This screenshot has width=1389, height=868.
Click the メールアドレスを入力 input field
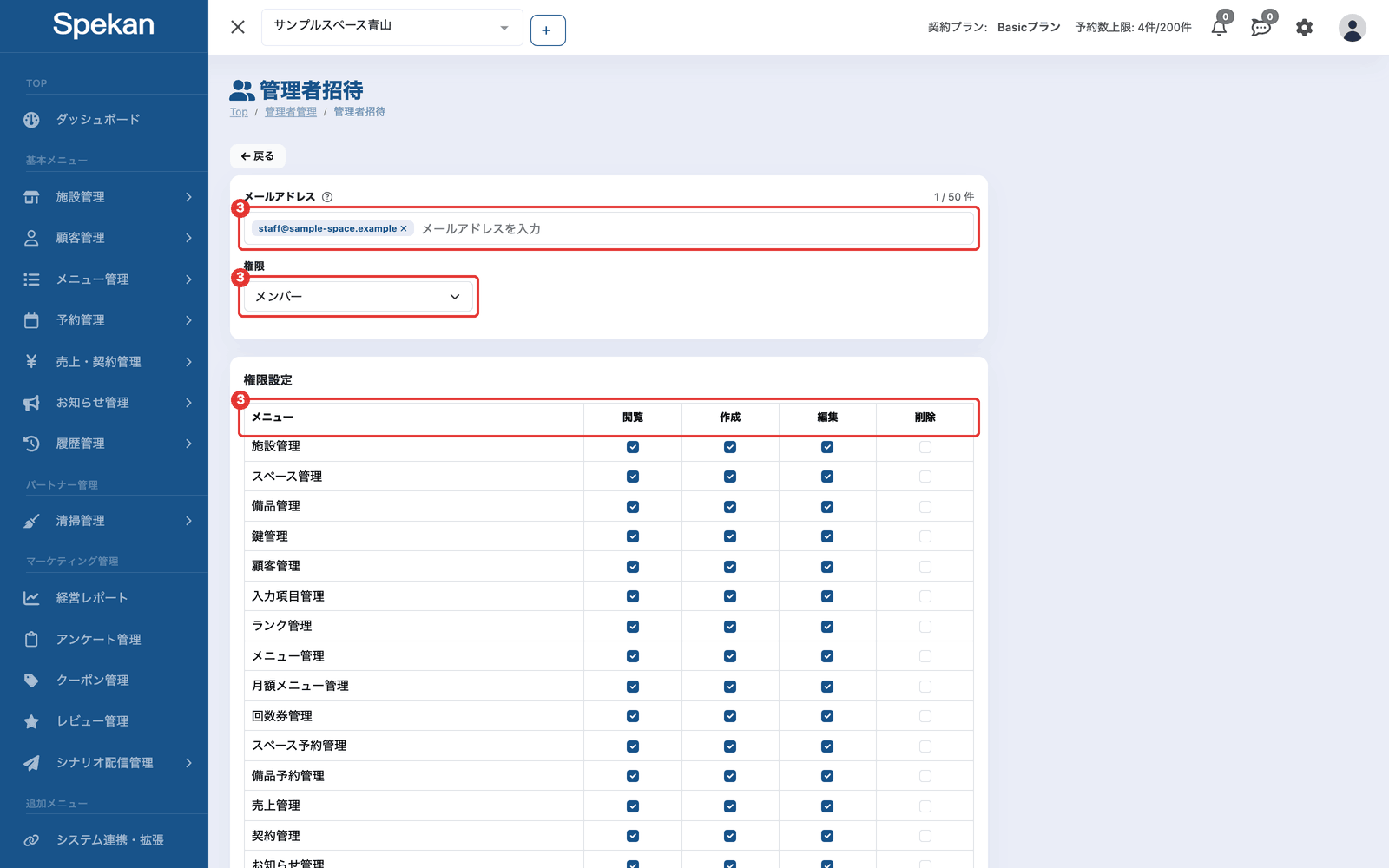[694, 229]
